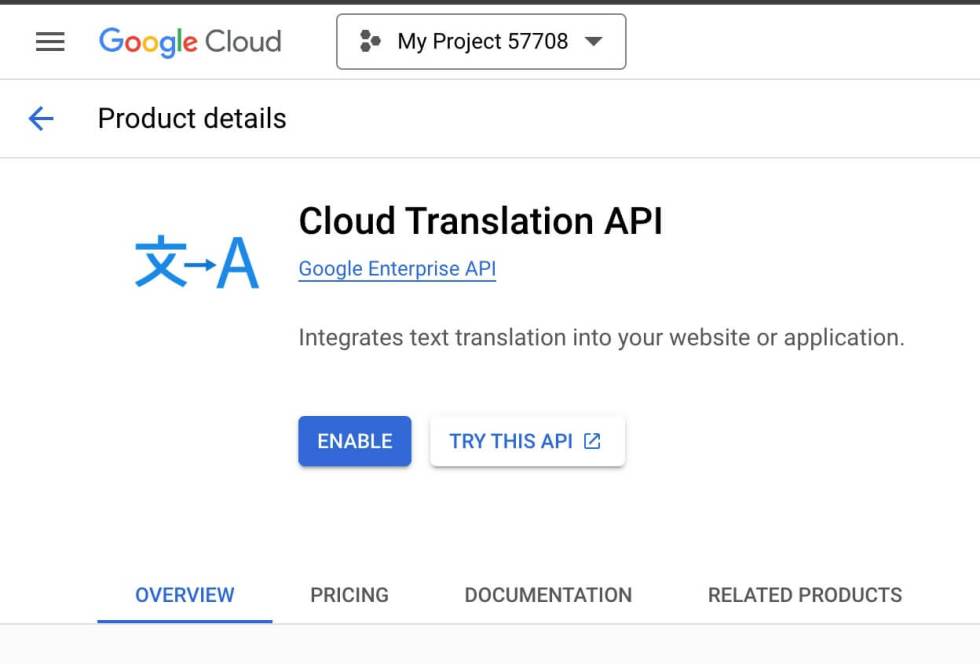Go back with the left arrow
Viewport: 980px width, 664px height.
pos(41,119)
